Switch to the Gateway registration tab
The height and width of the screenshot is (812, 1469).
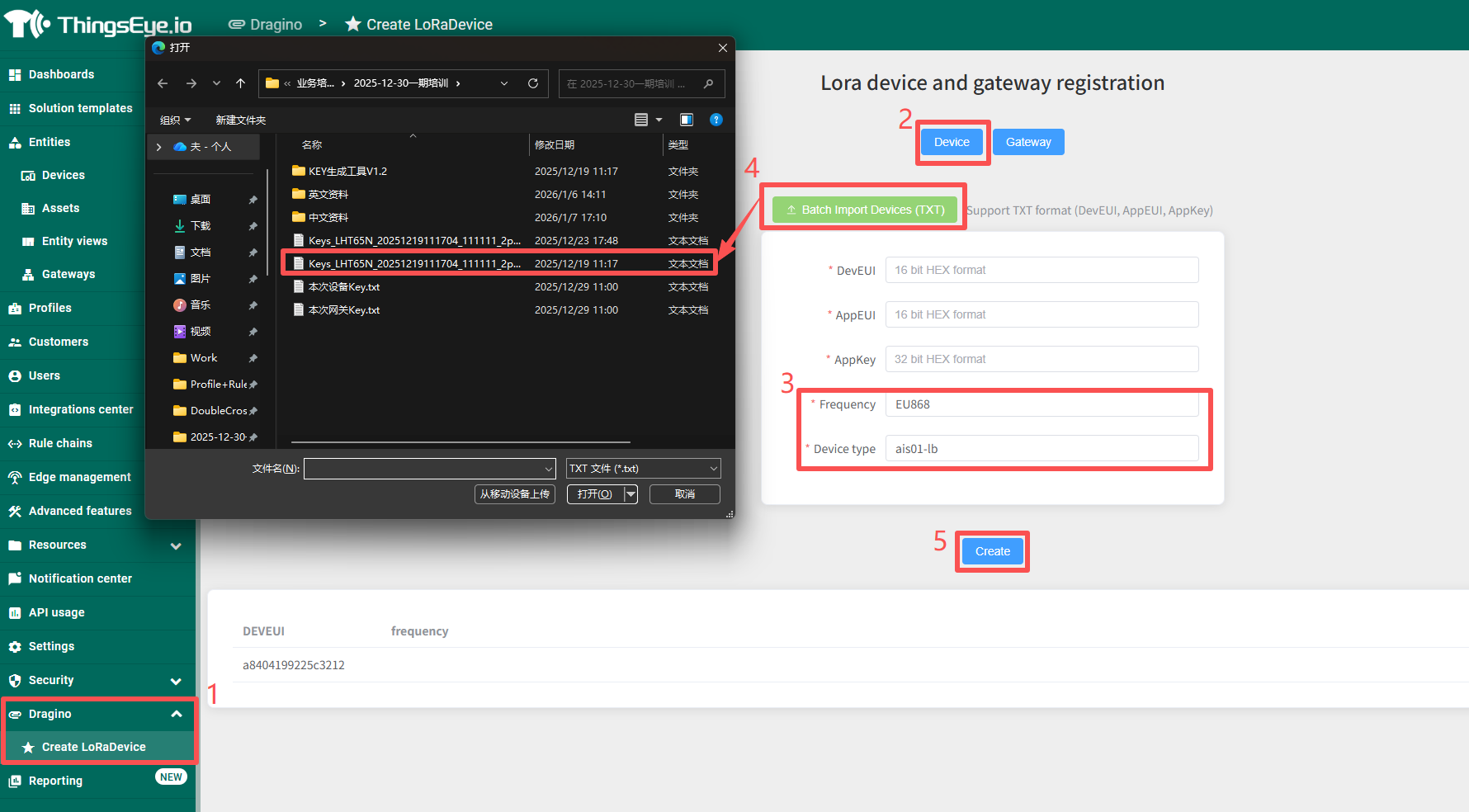pos(1027,142)
